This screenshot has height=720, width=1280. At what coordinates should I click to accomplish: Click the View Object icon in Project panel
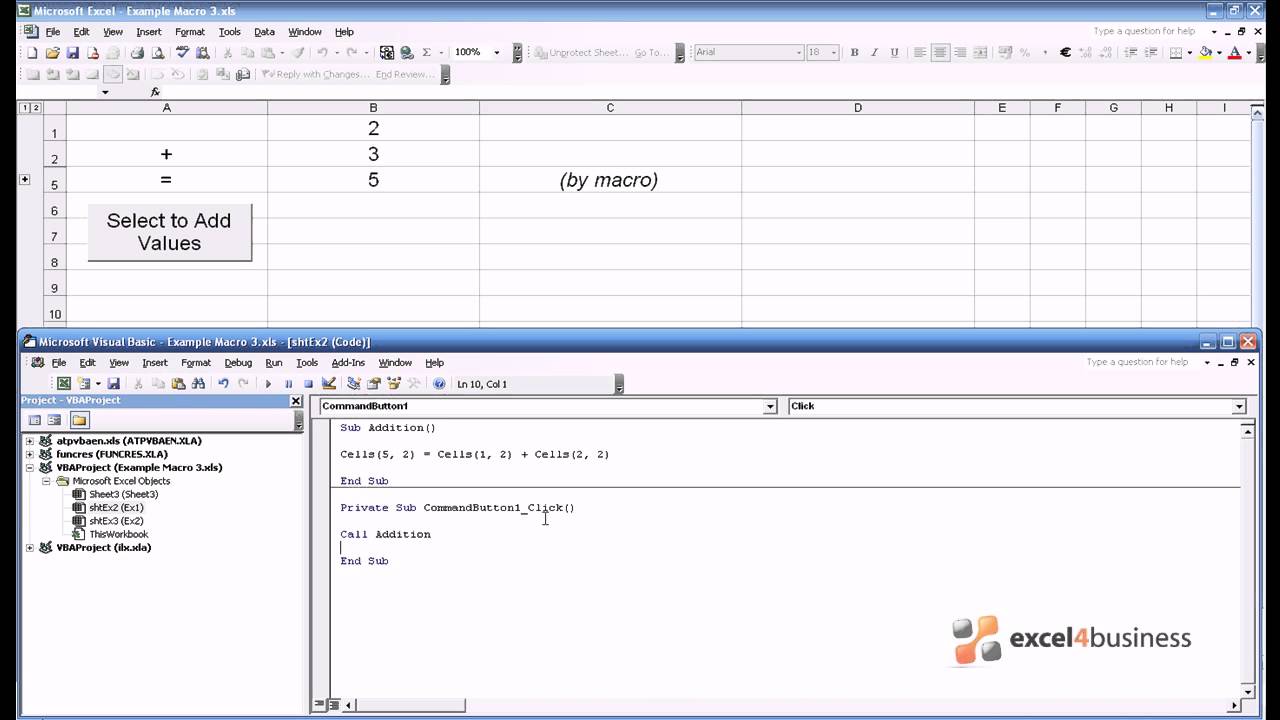(55, 421)
